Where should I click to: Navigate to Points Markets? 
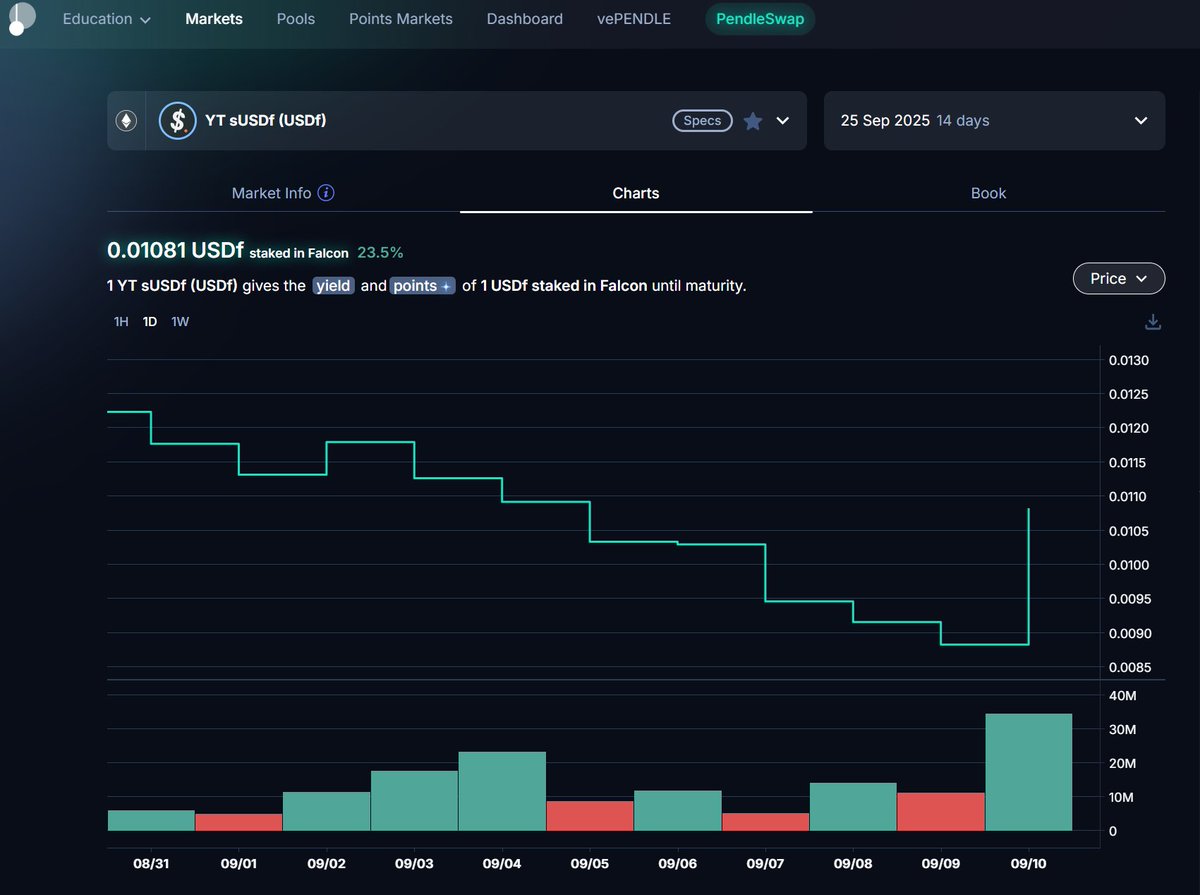tap(401, 19)
